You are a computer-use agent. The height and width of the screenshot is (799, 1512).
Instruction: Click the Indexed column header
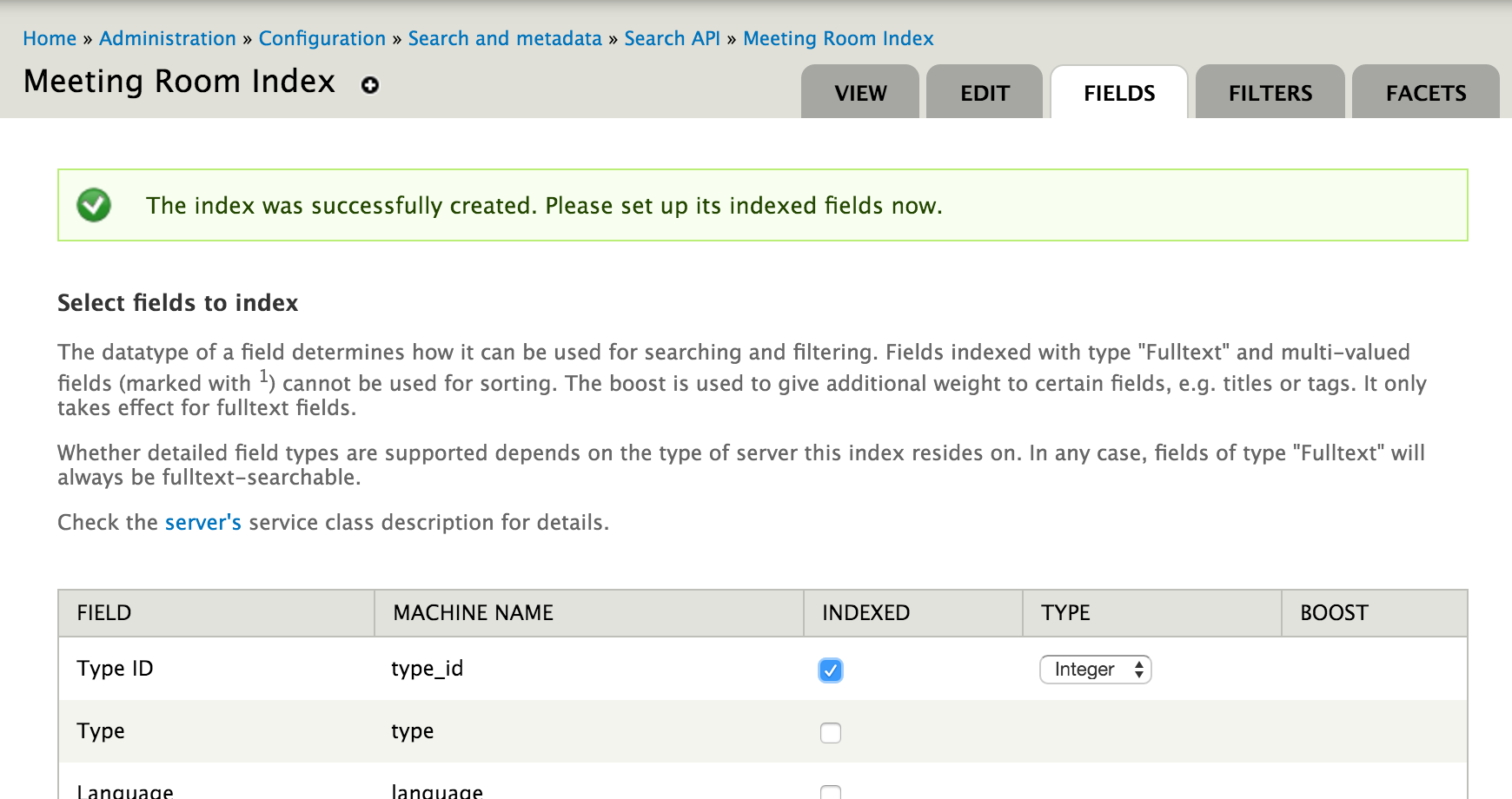coord(866,613)
